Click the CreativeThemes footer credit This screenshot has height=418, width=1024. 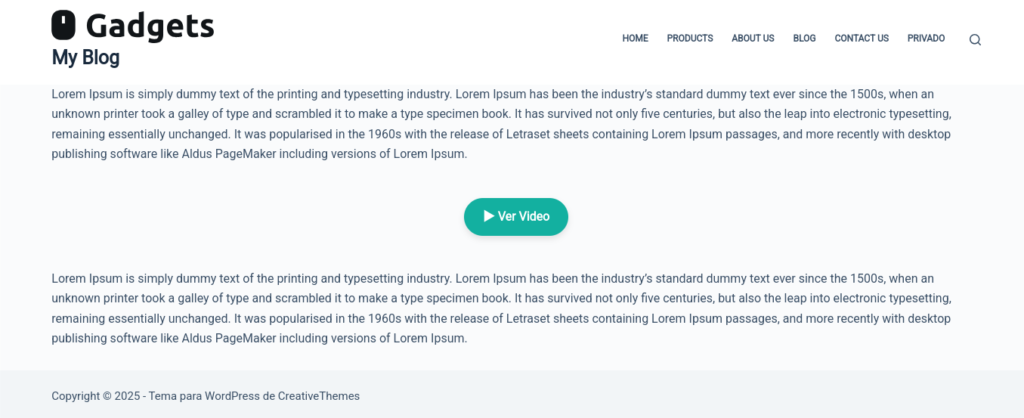click(x=319, y=396)
